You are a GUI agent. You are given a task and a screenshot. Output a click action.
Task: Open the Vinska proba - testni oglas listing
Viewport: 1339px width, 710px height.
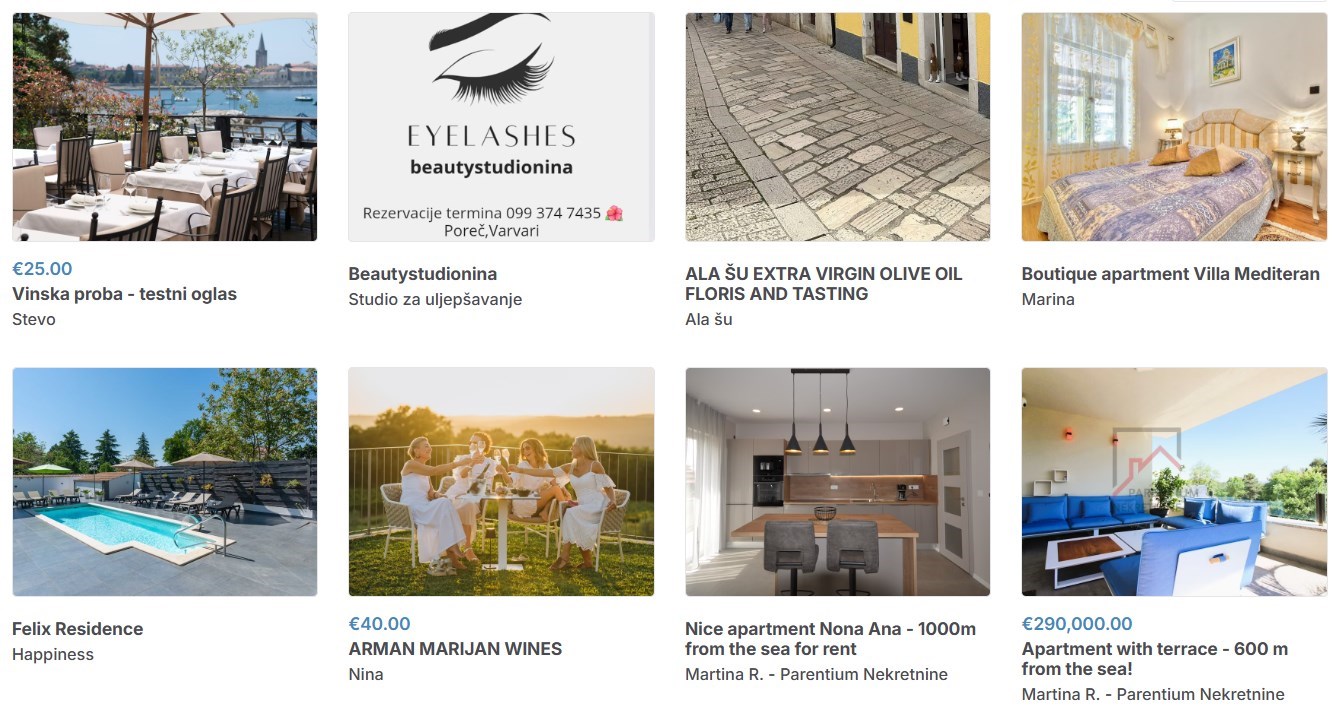coord(124,294)
